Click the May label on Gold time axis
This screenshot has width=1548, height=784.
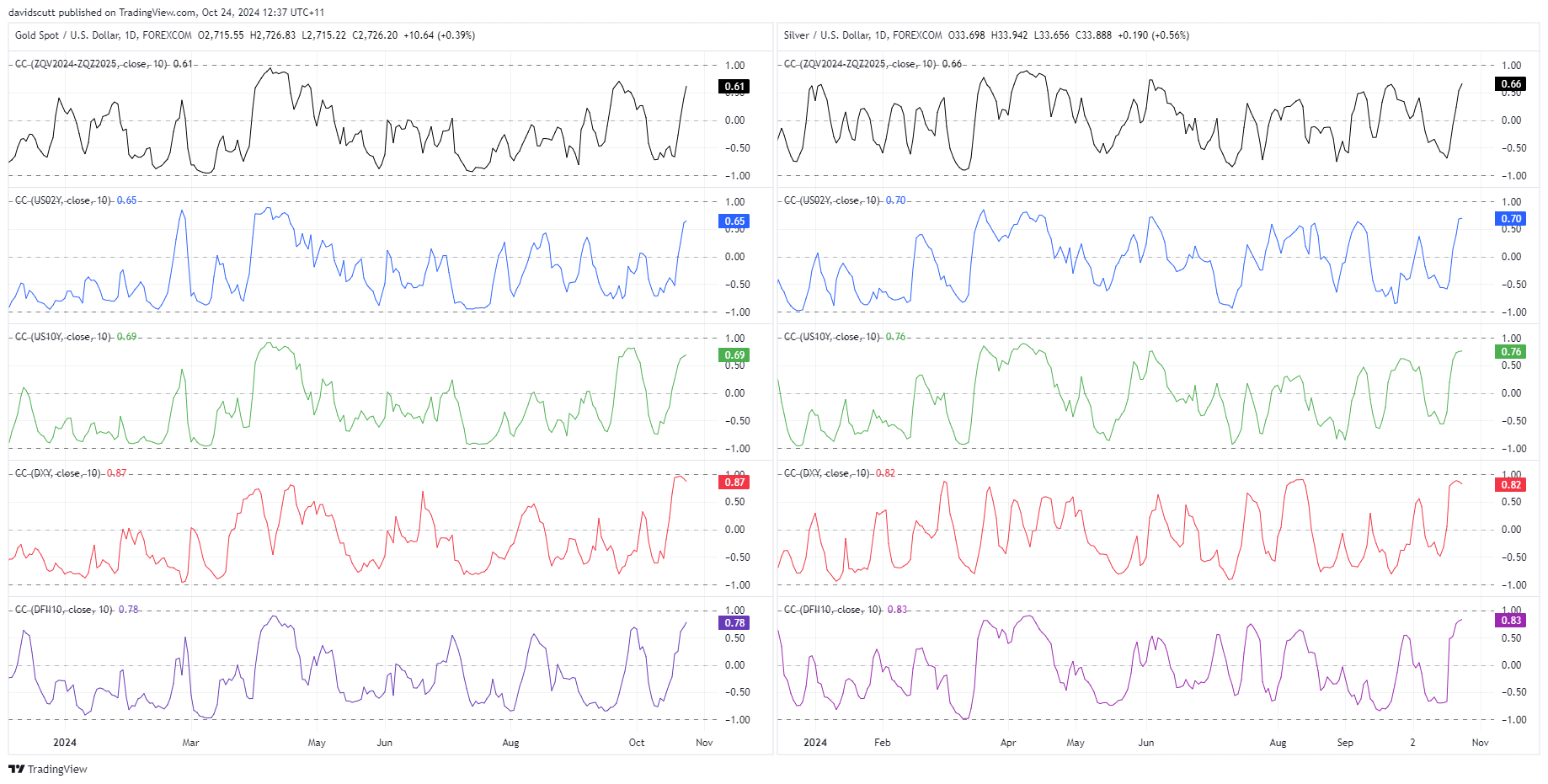[x=317, y=743]
